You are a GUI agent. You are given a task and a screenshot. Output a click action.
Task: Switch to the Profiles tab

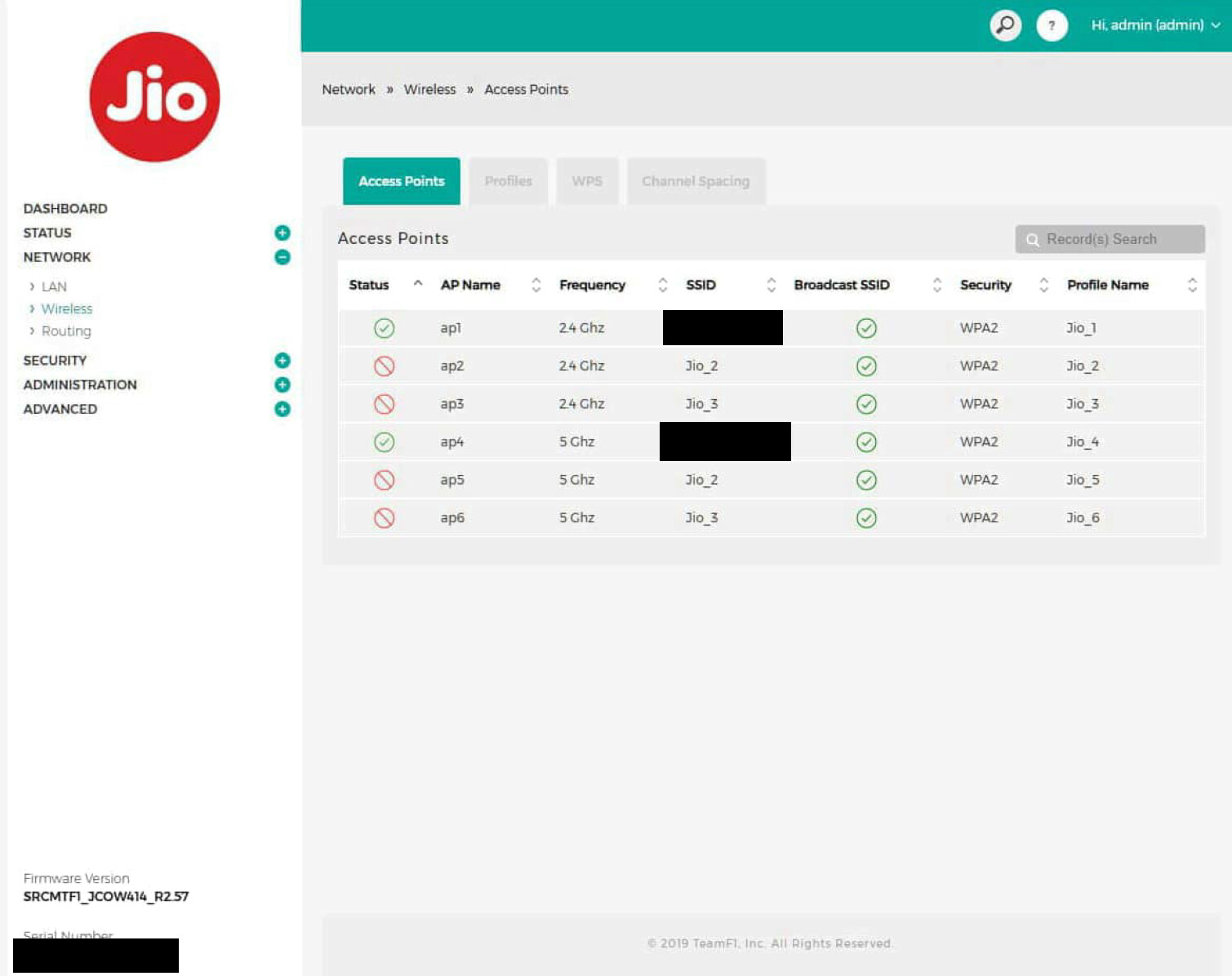coord(508,181)
